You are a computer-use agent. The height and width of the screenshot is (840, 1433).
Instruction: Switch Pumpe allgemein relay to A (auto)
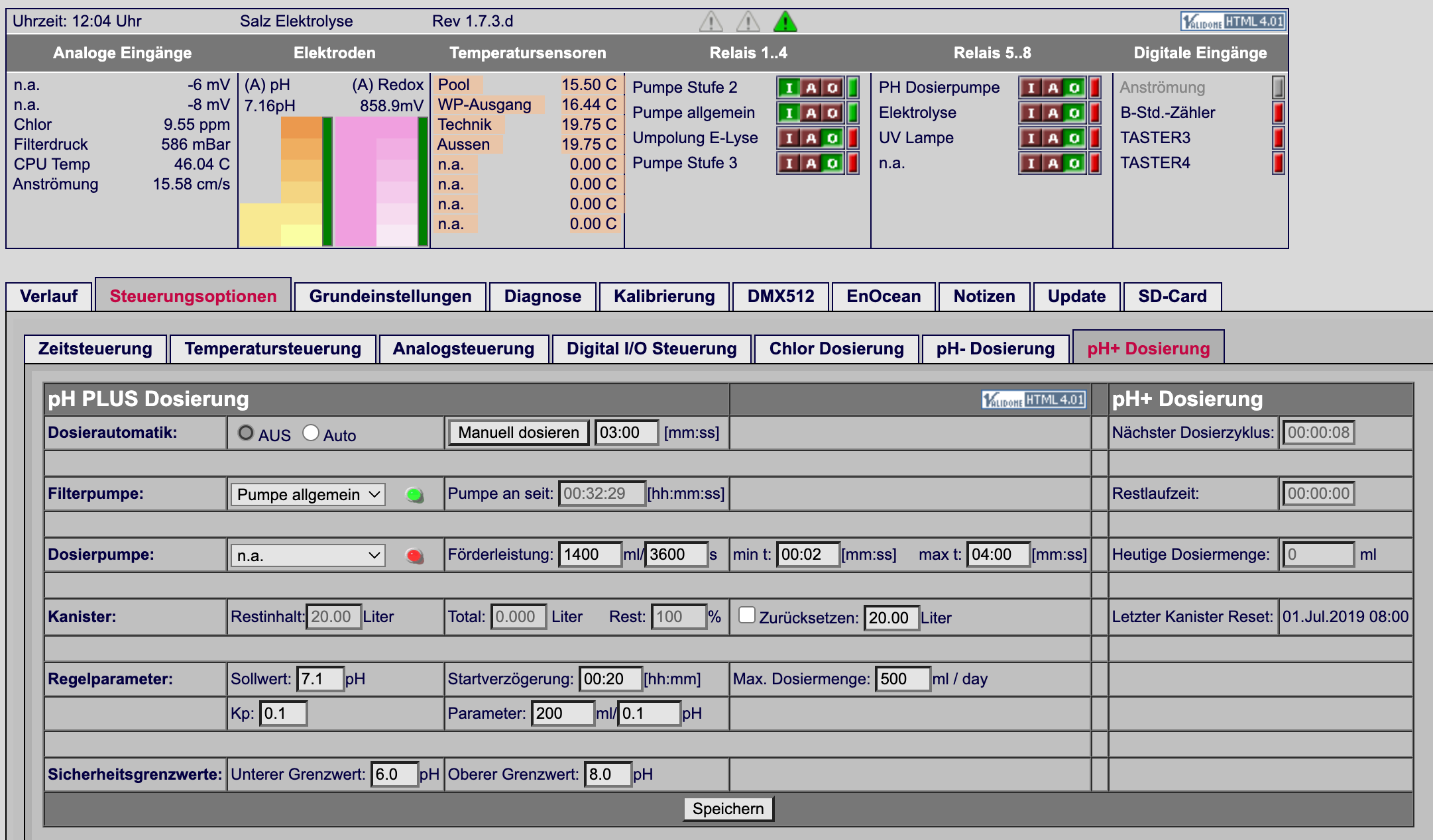(x=811, y=113)
